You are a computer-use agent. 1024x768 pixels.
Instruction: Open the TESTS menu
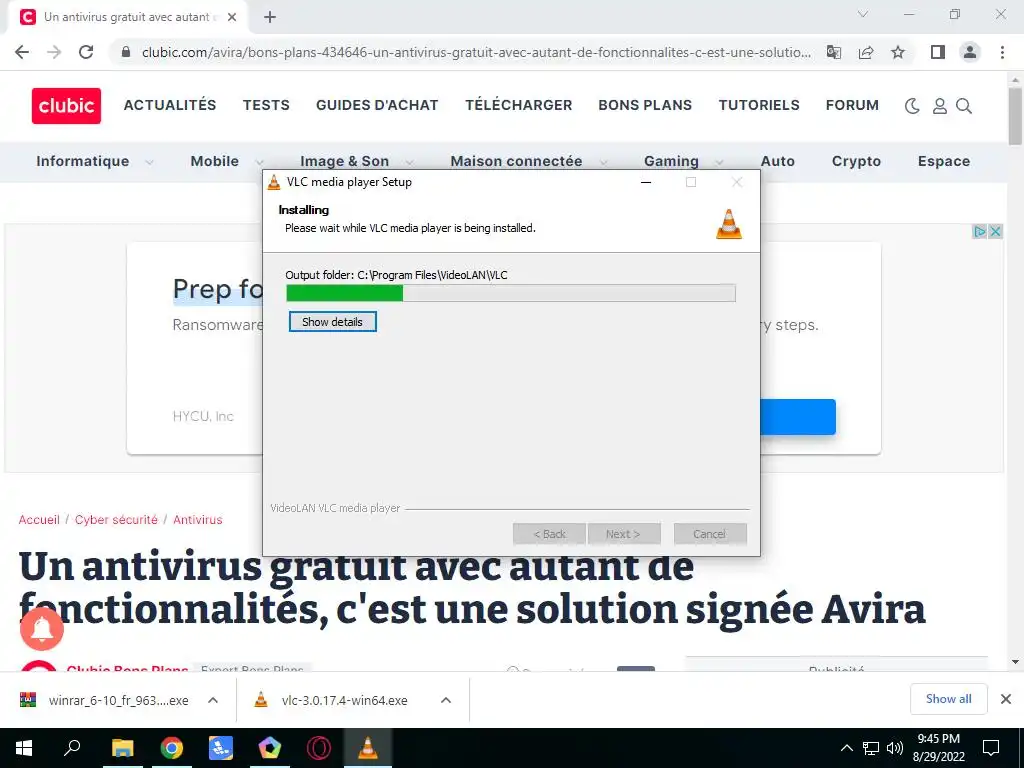[266, 105]
